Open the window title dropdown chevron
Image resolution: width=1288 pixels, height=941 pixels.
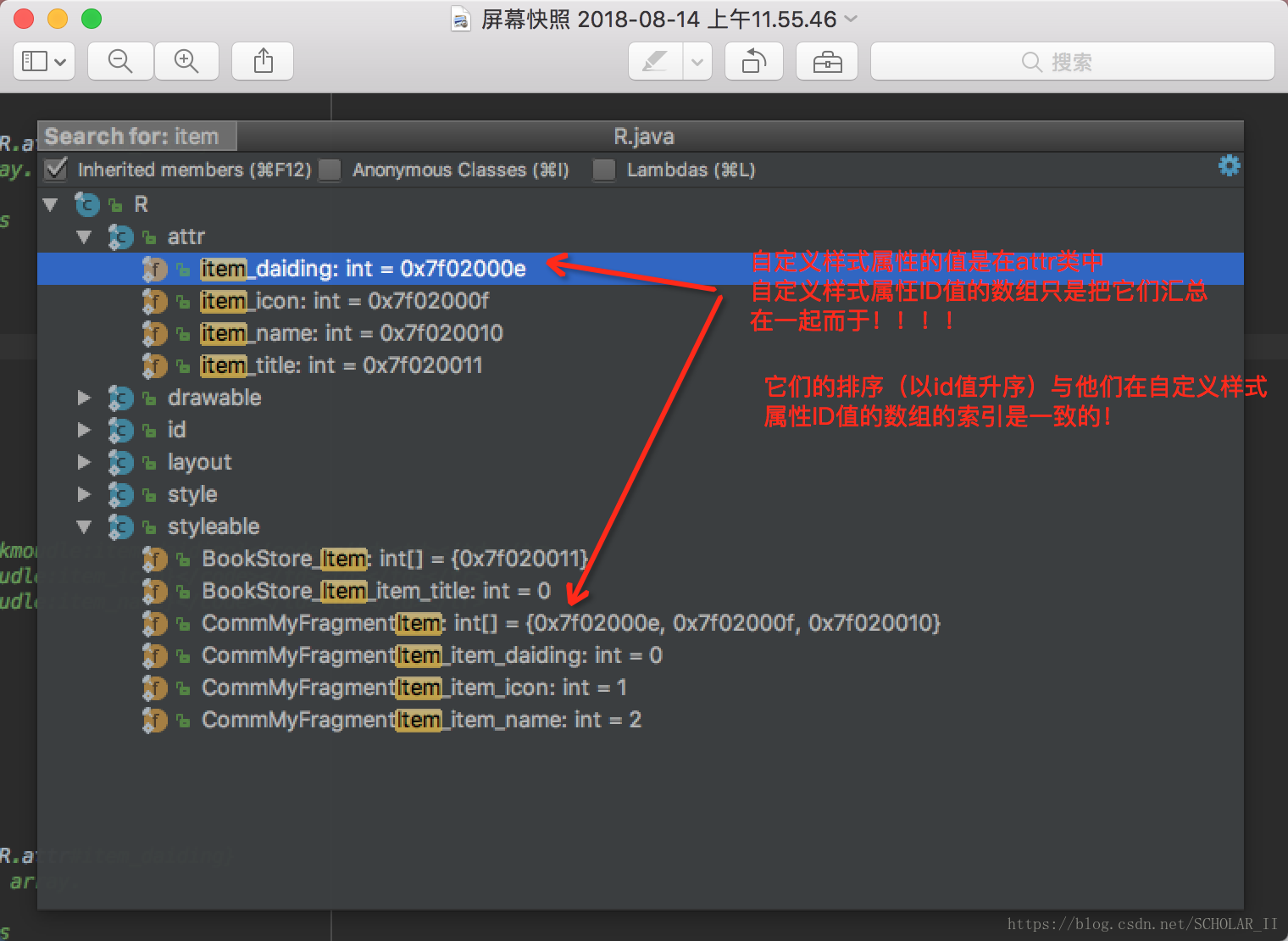852,19
